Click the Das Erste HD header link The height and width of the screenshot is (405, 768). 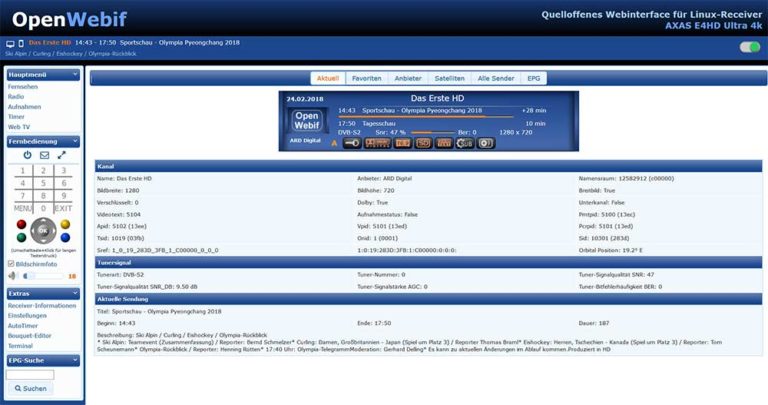pyautogui.click(x=50, y=43)
